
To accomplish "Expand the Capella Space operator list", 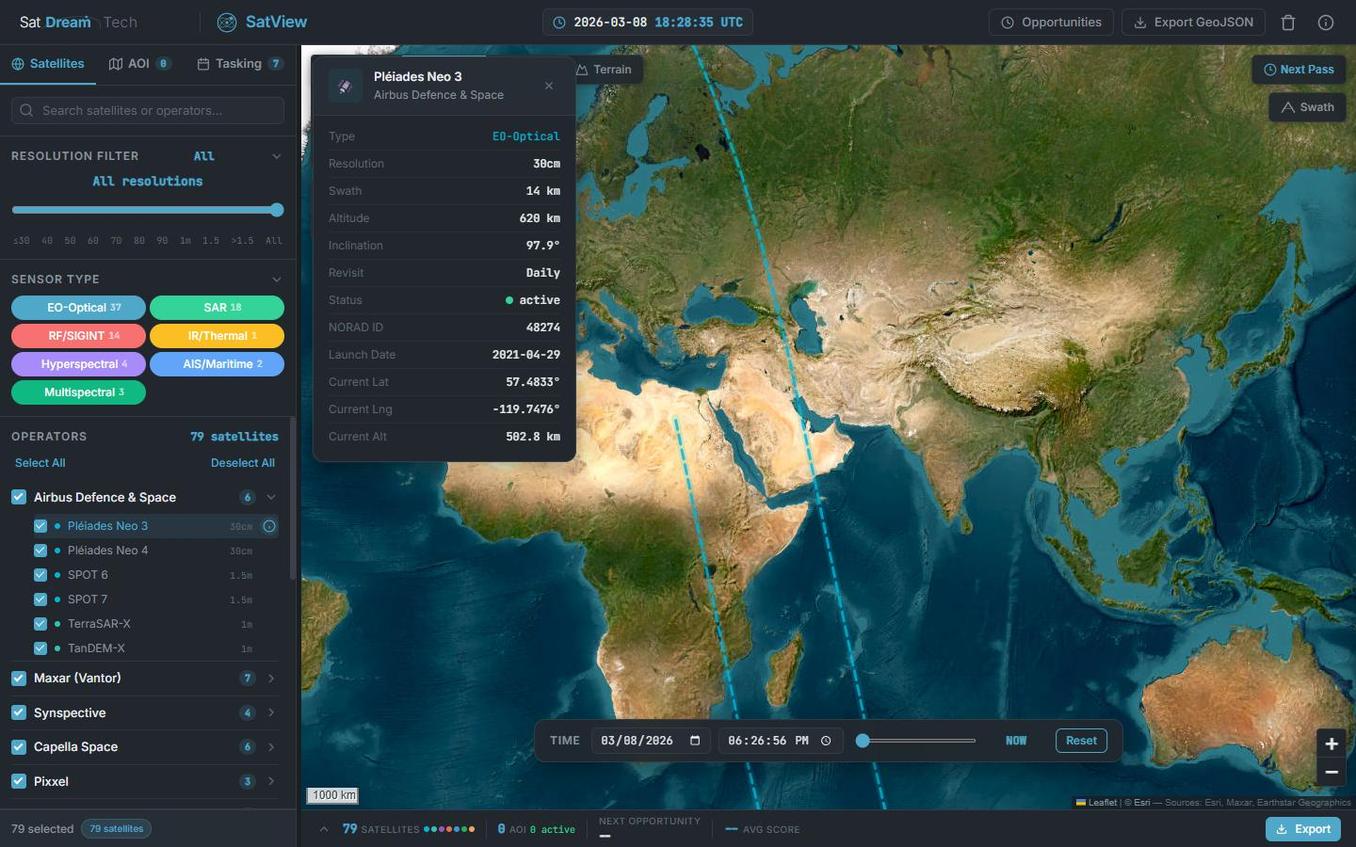I will point(271,746).
